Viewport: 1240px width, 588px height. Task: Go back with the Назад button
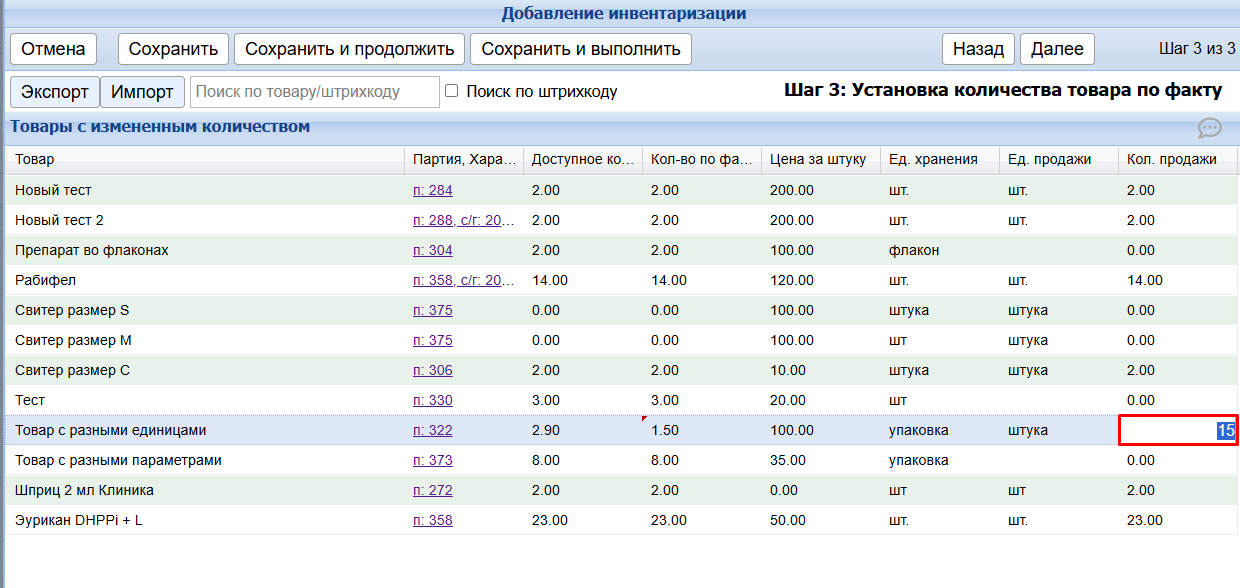978,49
